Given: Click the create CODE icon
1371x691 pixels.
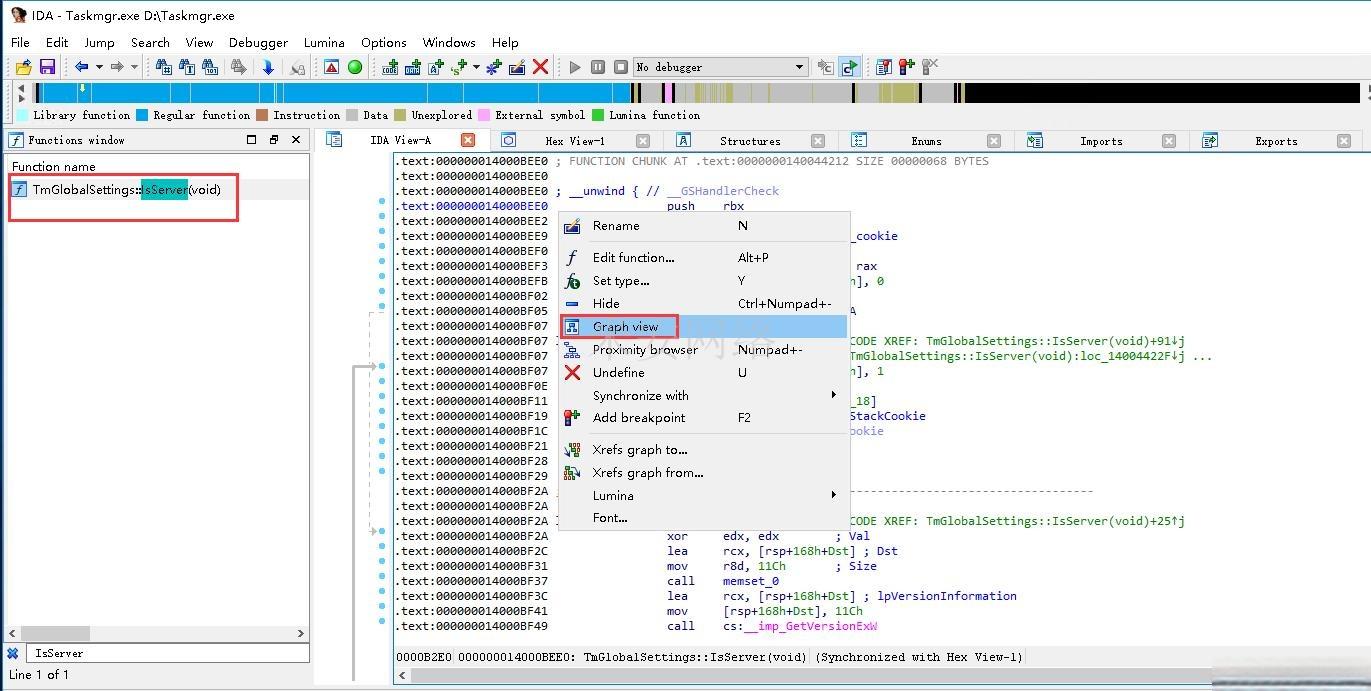Looking at the screenshot, I should [x=390, y=67].
